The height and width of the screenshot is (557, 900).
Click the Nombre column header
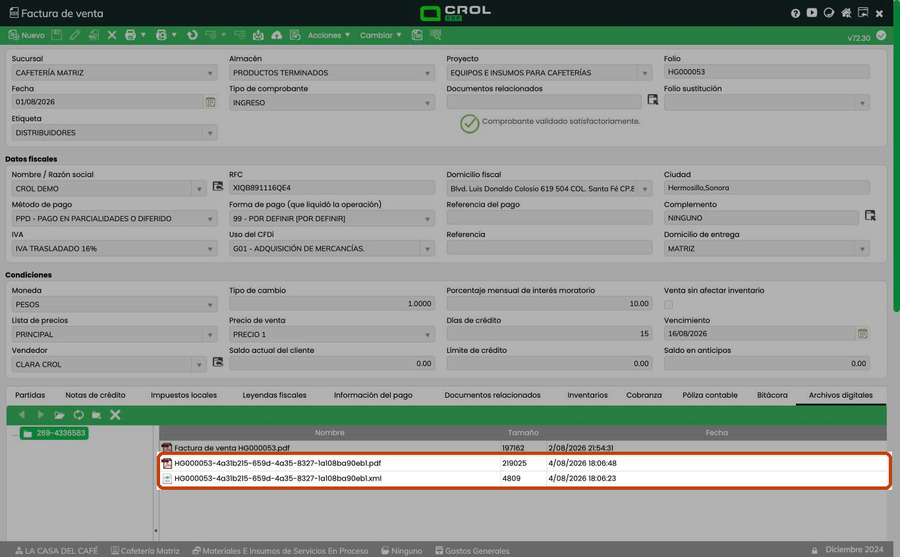point(329,432)
